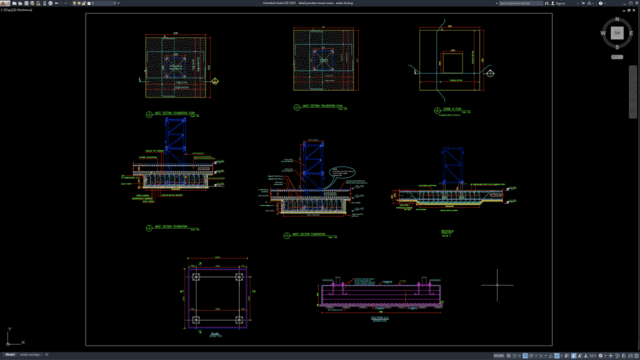This screenshot has height=360, width=640.
Task: Toggle drawing grid display in status bar
Action: coord(509,356)
